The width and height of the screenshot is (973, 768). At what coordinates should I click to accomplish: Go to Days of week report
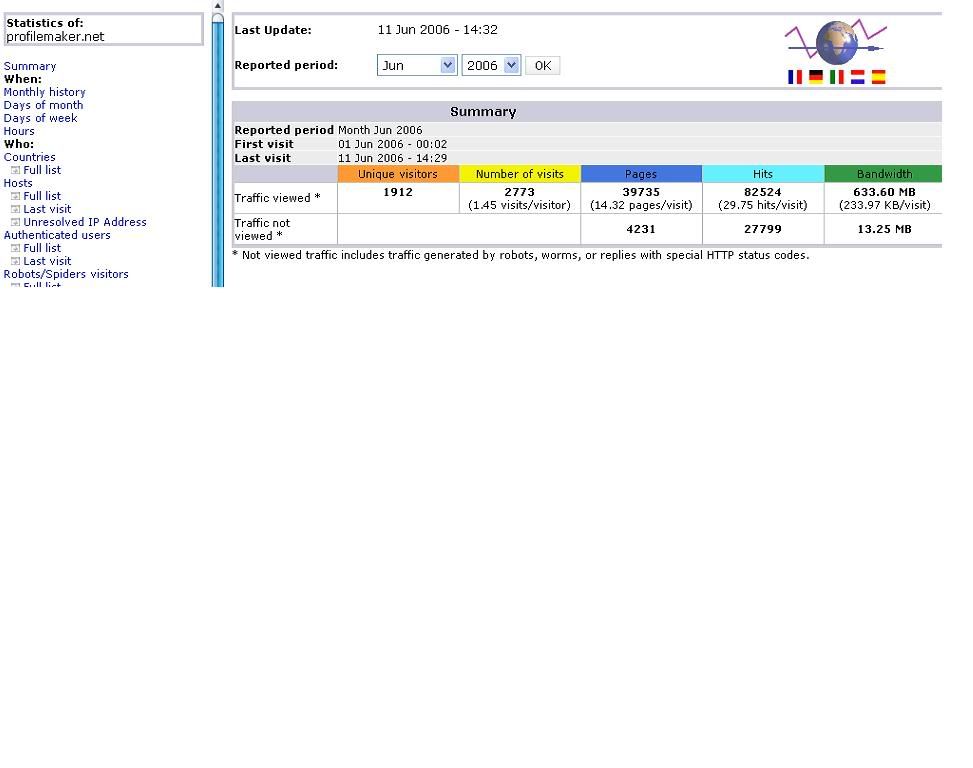tap(40, 118)
